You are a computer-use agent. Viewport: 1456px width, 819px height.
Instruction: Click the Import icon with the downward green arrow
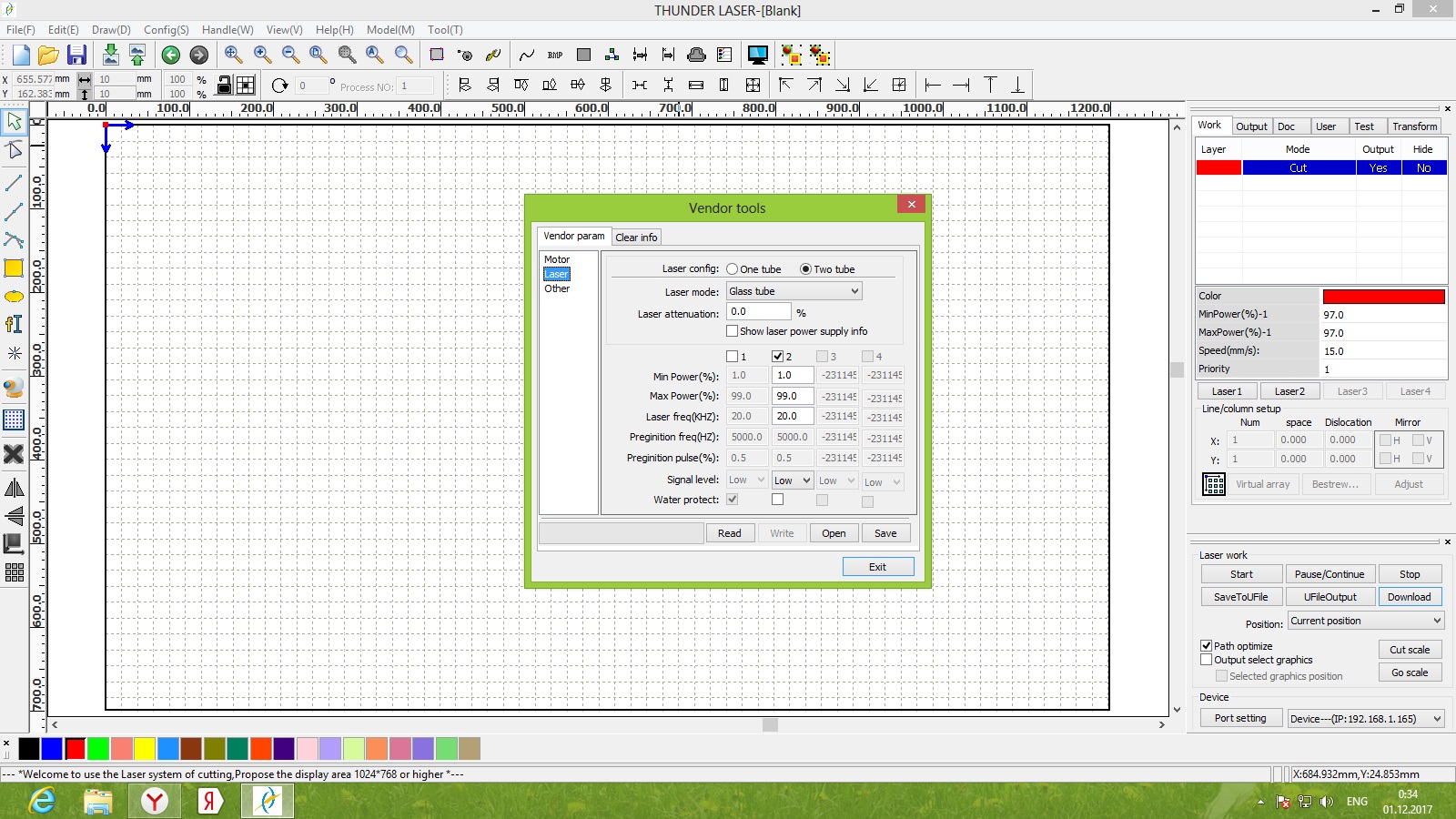(110, 55)
